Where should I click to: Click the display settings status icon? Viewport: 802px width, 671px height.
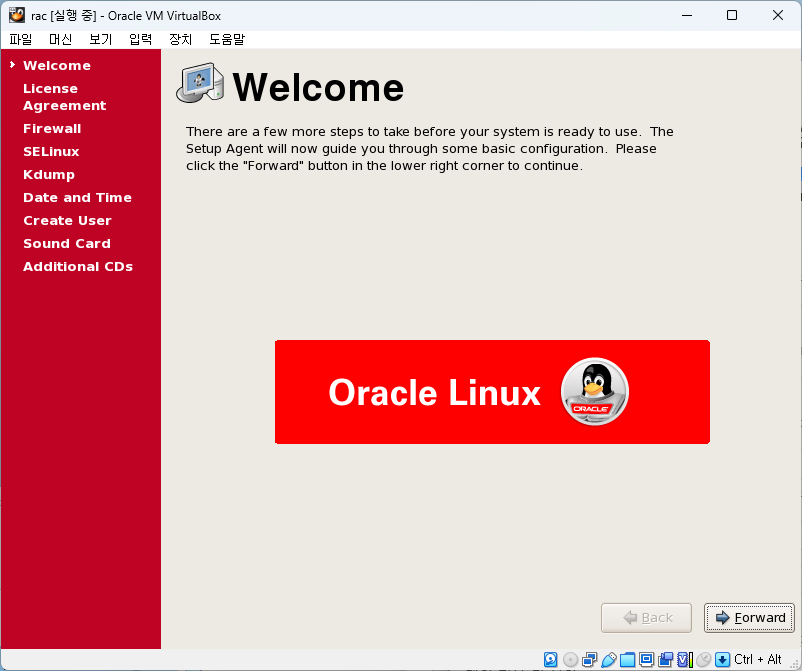point(647,660)
